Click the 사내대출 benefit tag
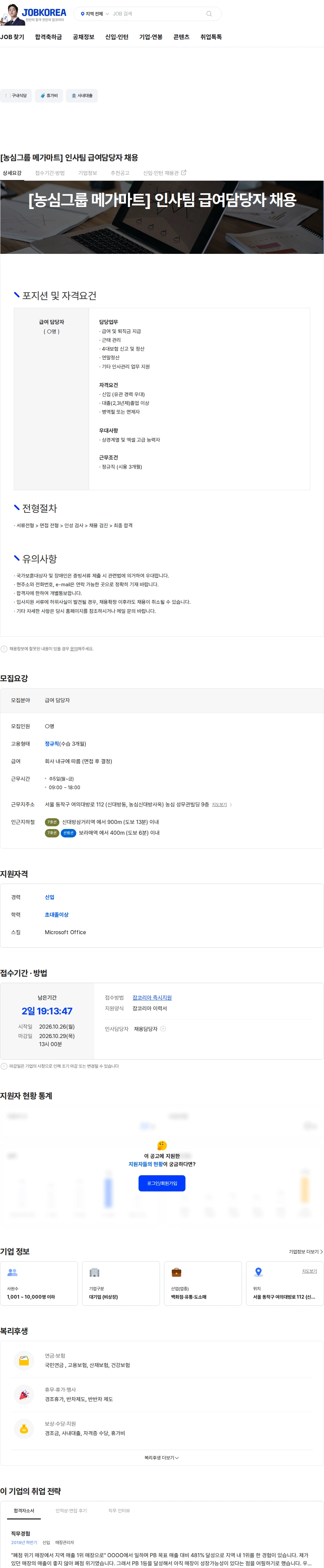 (82, 95)
